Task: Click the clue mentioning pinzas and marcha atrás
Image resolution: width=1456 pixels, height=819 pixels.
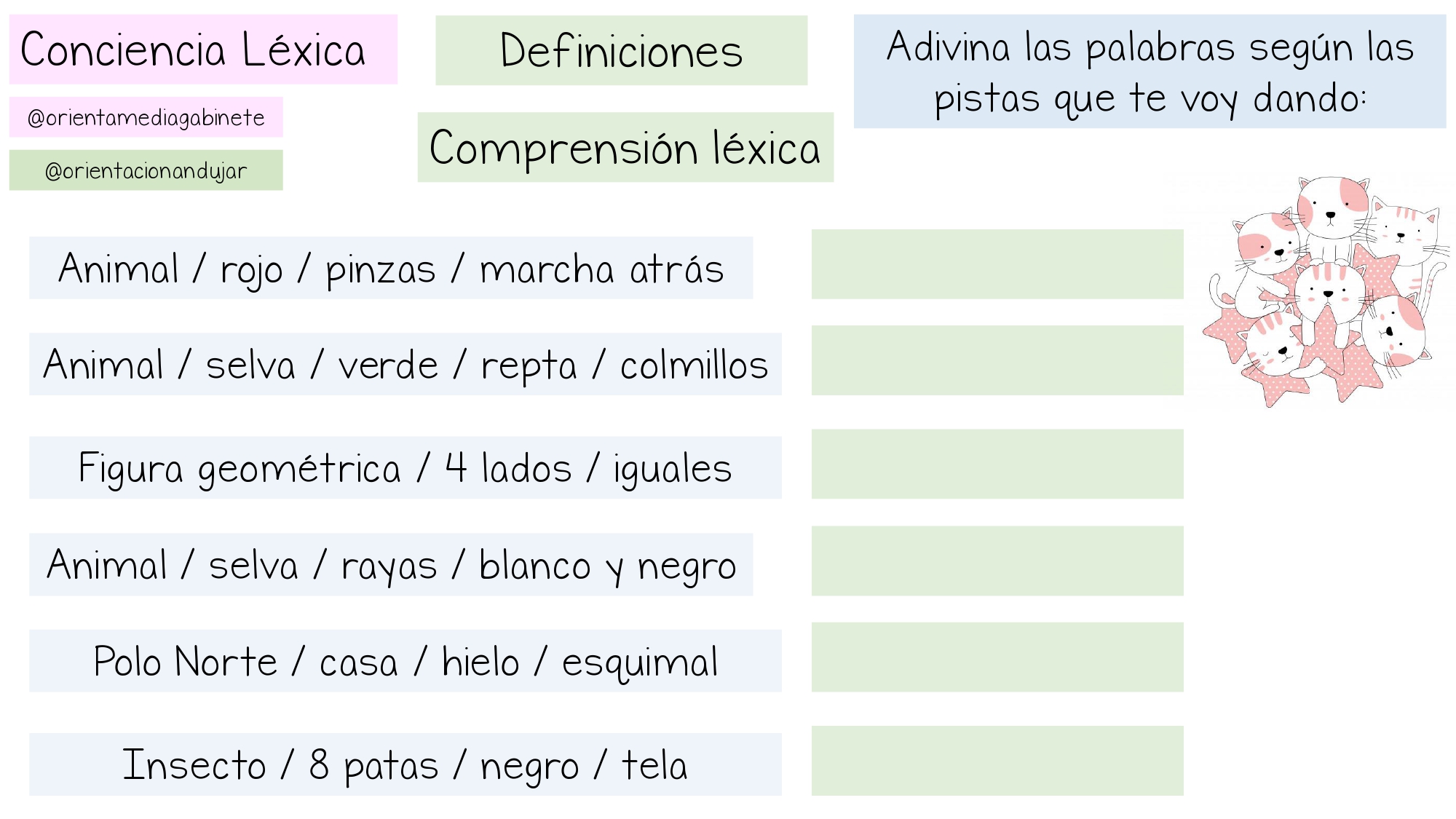Action: point(391,268)
